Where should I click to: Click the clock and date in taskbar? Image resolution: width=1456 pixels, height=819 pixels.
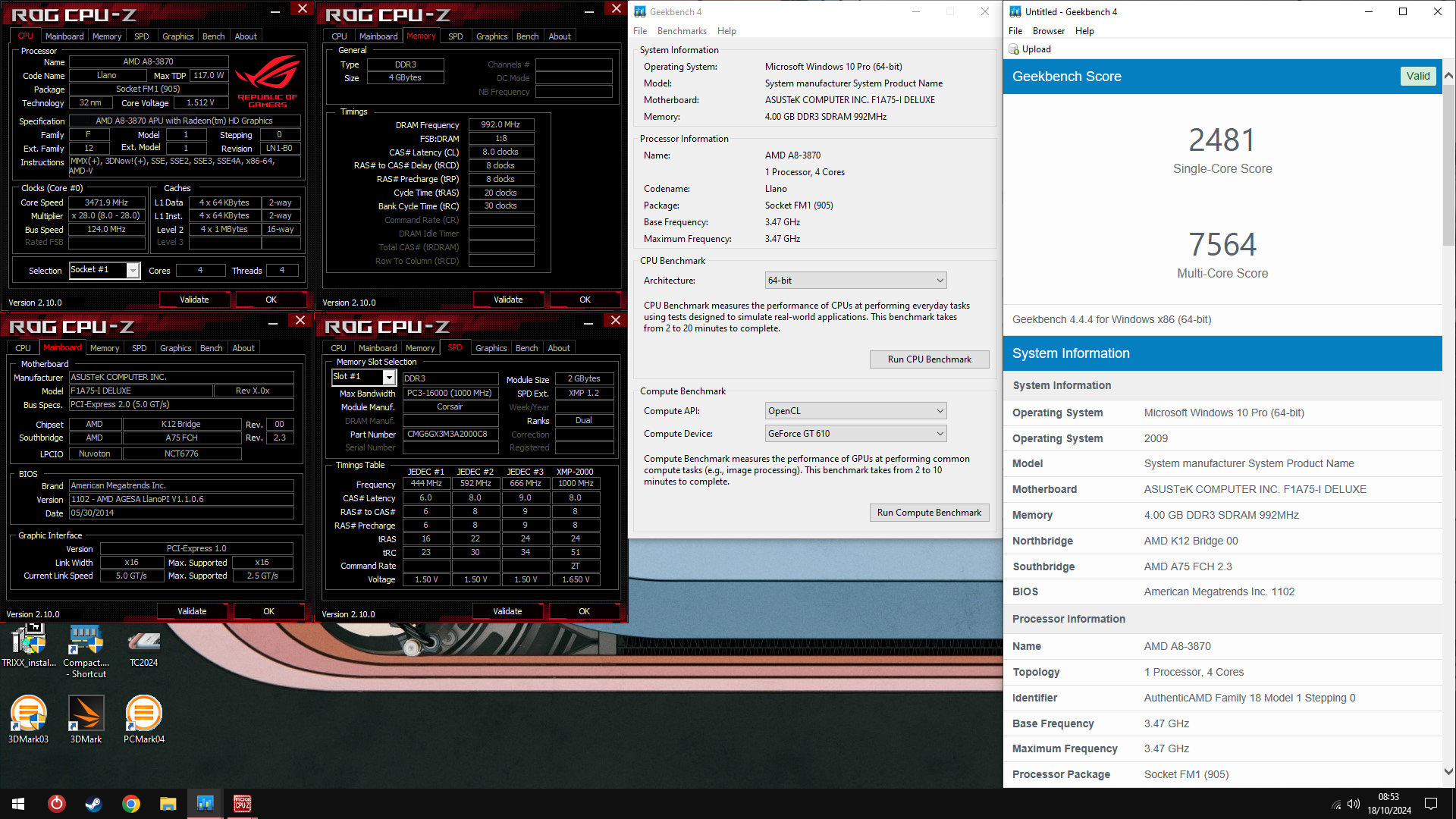click(1389, 804)
